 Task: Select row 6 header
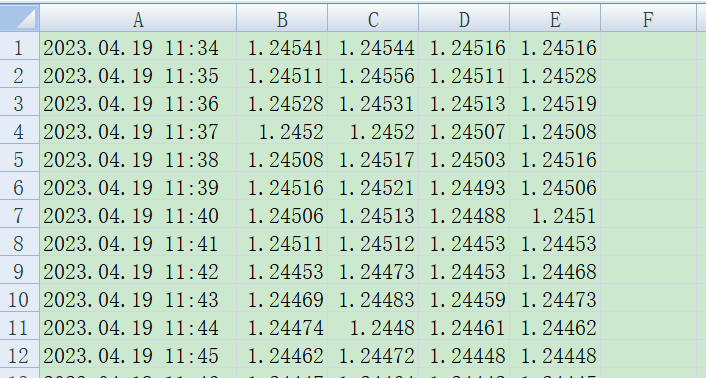click(x=19, y=186)
